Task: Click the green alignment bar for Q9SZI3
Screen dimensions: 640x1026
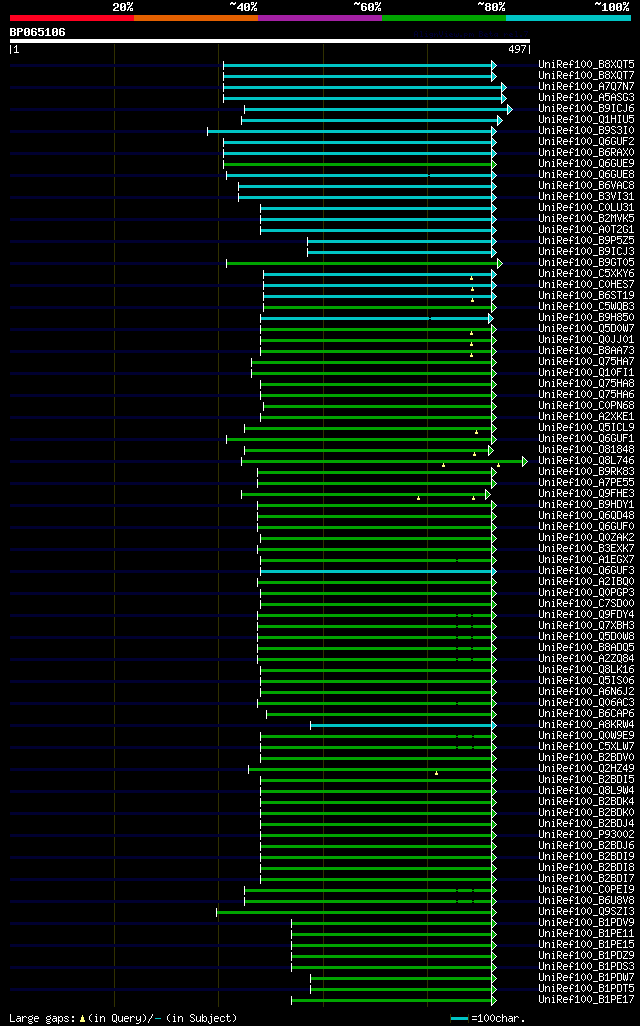Action: (357, 912)
